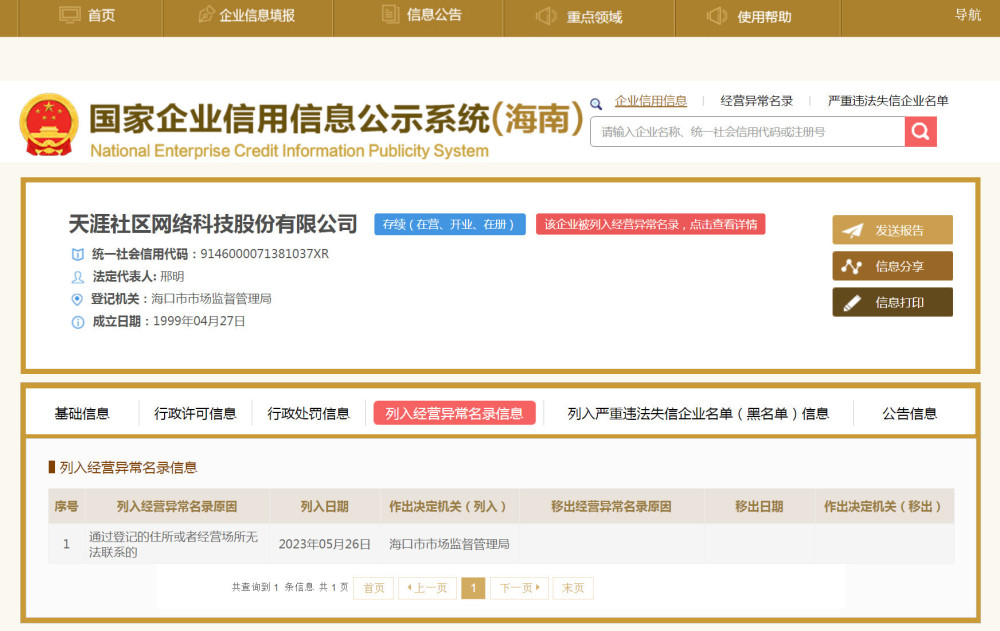
Task: Switch to the 公告信息 tab
Action: click(x=909, y=413)
